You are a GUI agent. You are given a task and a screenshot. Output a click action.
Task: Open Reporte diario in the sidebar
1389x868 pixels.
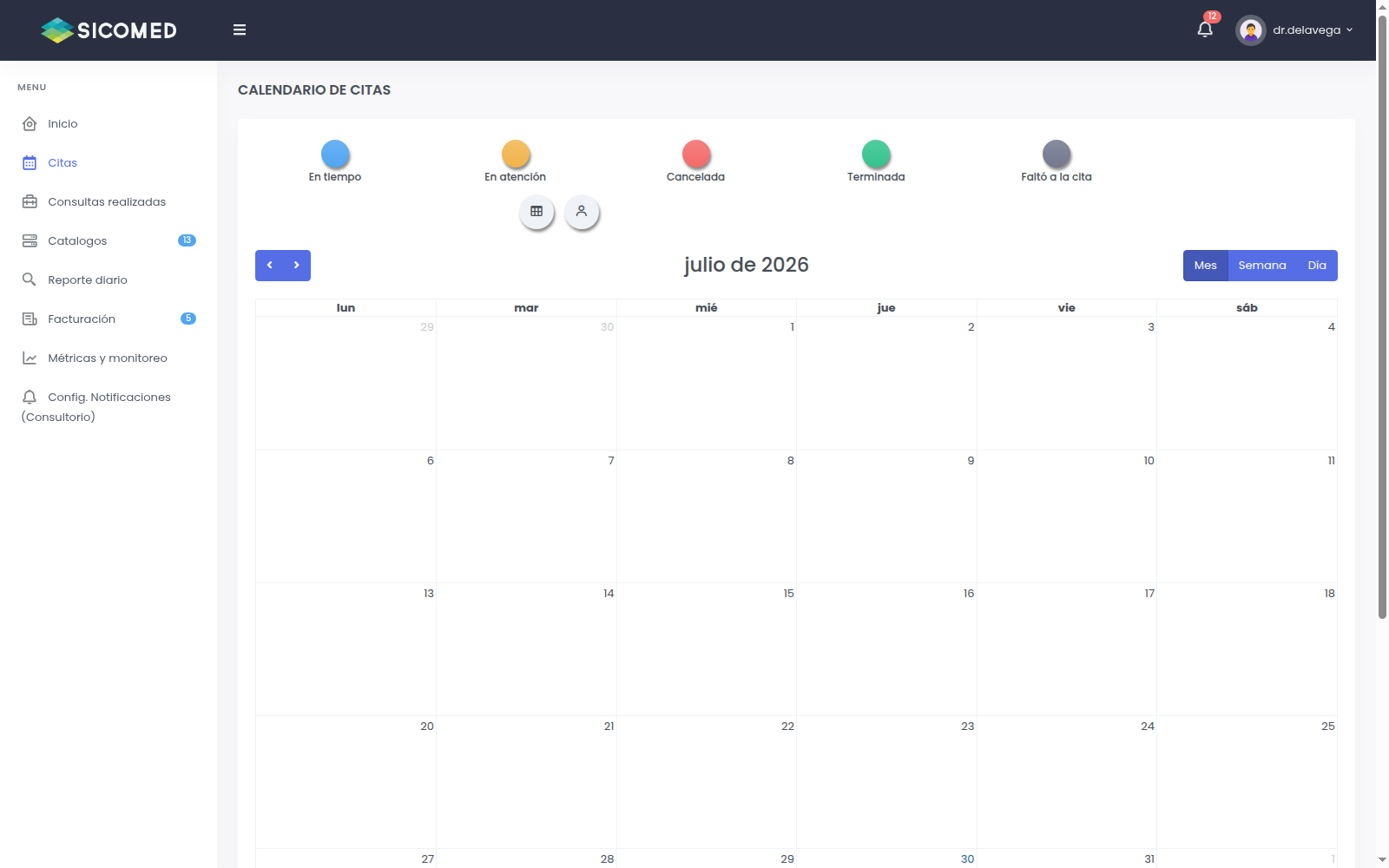[109, 280]
